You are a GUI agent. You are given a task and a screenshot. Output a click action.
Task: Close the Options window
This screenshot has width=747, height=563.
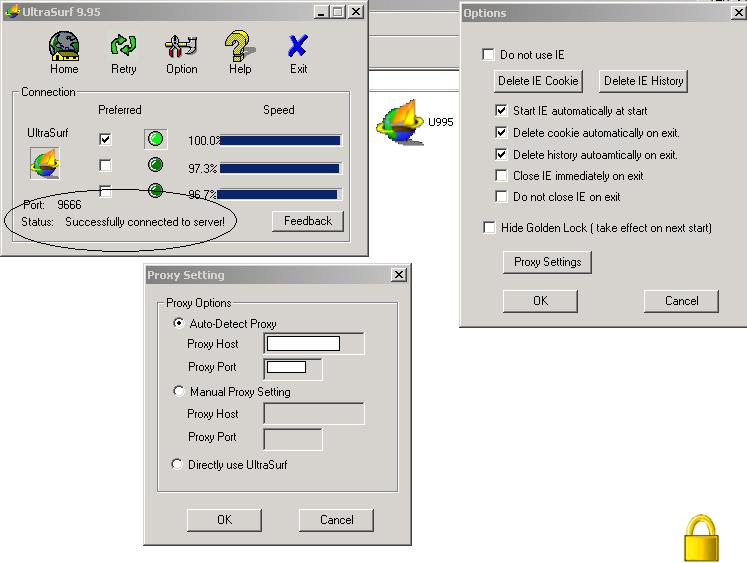pyautogui.click(x=738, y=13)
